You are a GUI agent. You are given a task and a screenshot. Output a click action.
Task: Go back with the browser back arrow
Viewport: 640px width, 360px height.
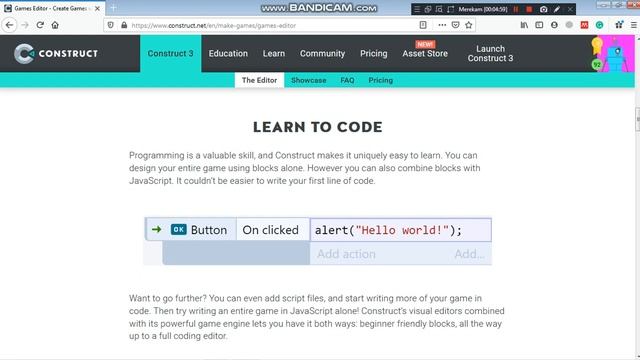tap(9, 25)
